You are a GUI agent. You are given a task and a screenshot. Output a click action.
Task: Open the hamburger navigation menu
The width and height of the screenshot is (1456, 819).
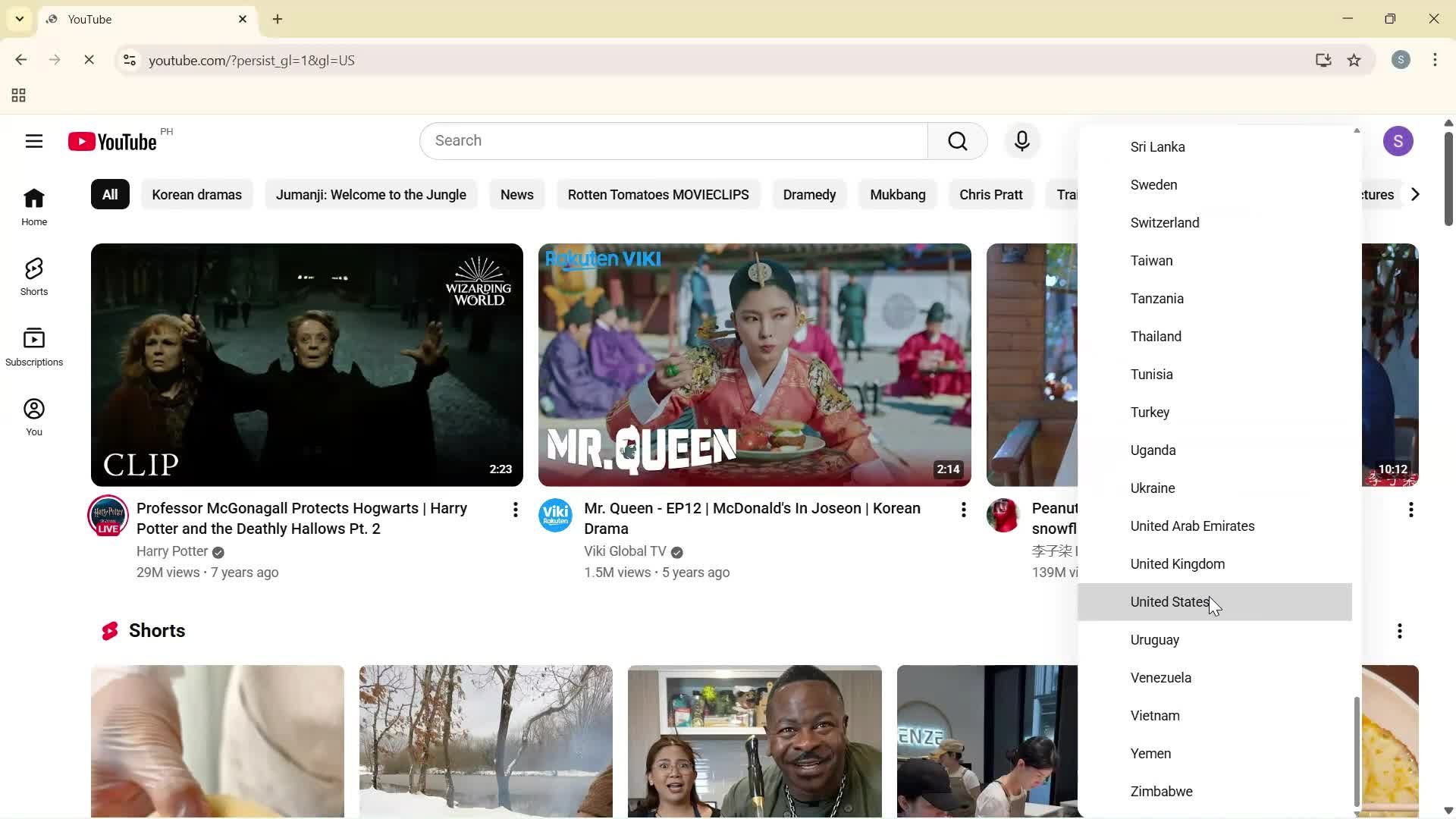33,141
